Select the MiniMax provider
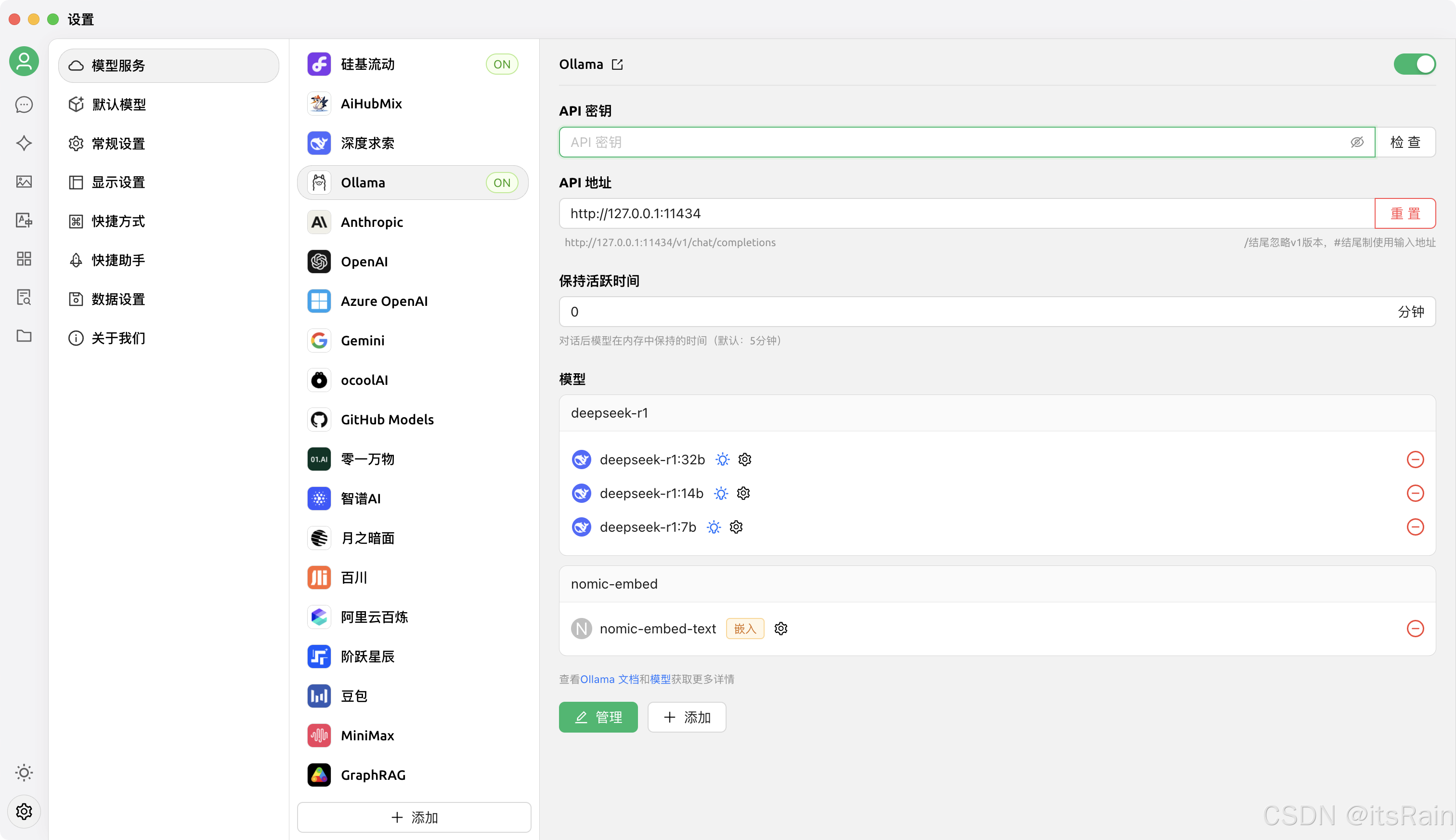 (413, 735)
